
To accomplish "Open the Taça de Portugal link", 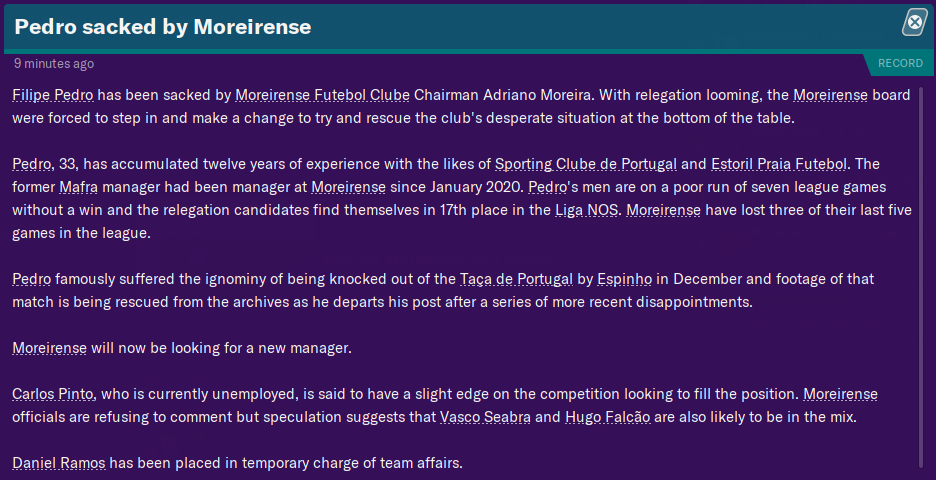I will [x=515, y=279].
